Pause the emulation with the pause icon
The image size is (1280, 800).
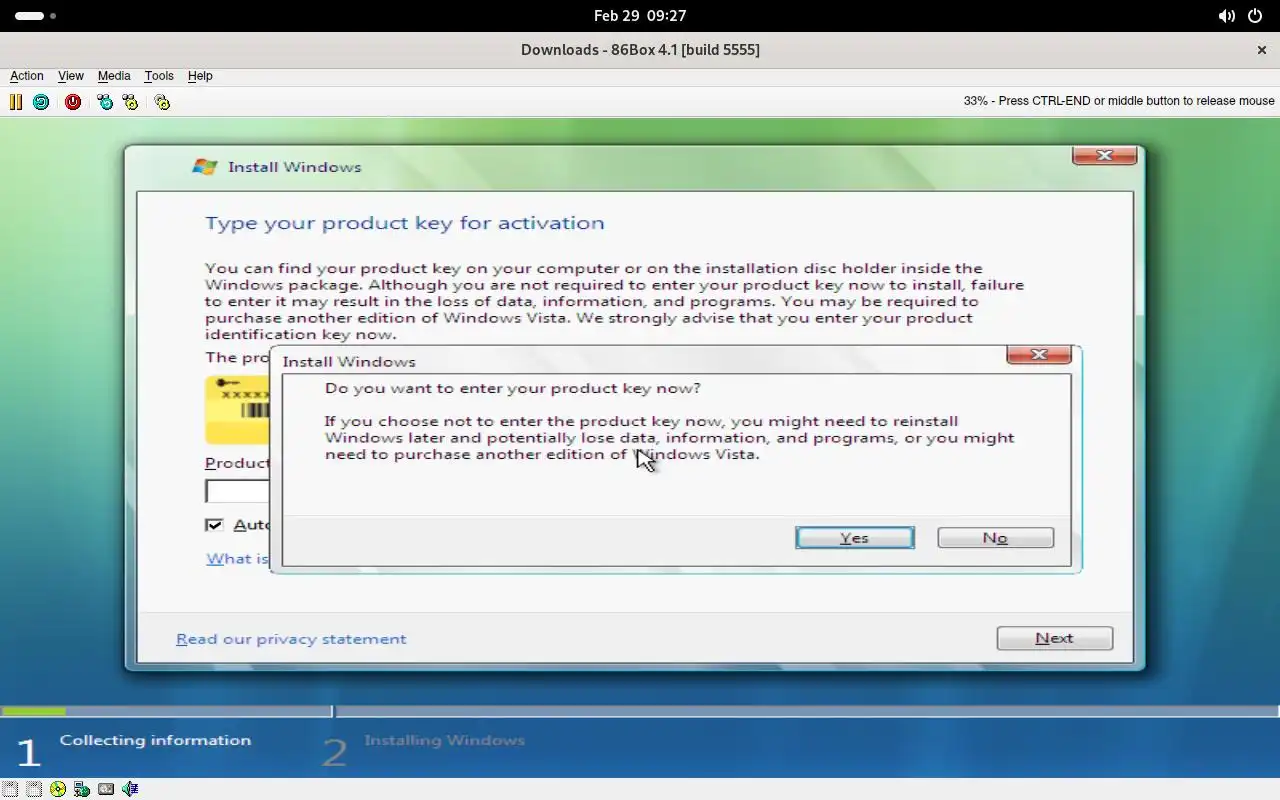pos(16,102)
